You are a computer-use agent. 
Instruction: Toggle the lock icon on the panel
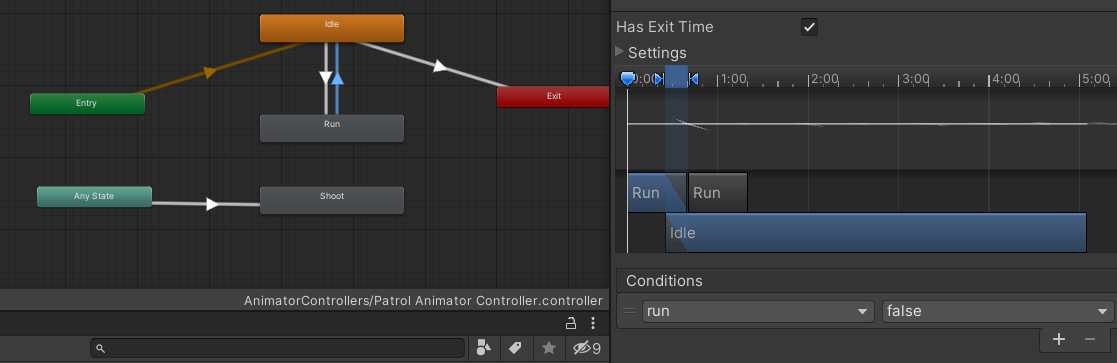point(570,323)
